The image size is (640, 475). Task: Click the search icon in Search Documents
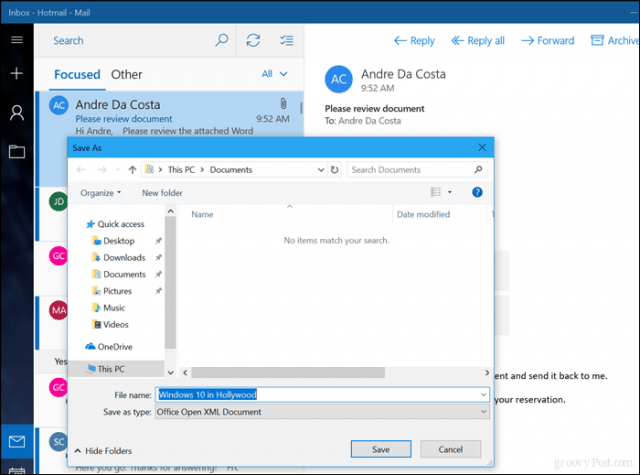click(478, 169)
